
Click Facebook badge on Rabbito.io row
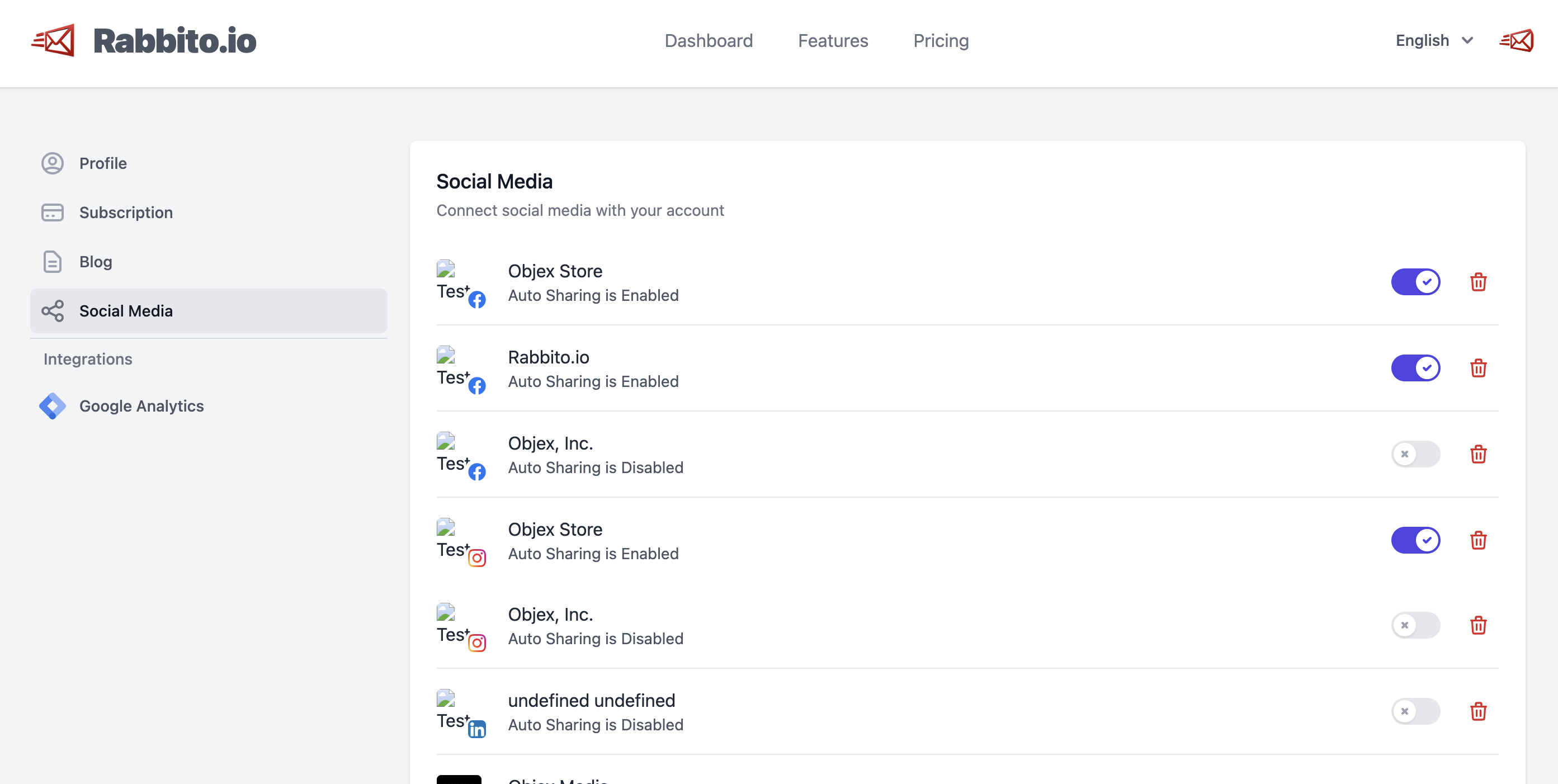pos(477,385)
